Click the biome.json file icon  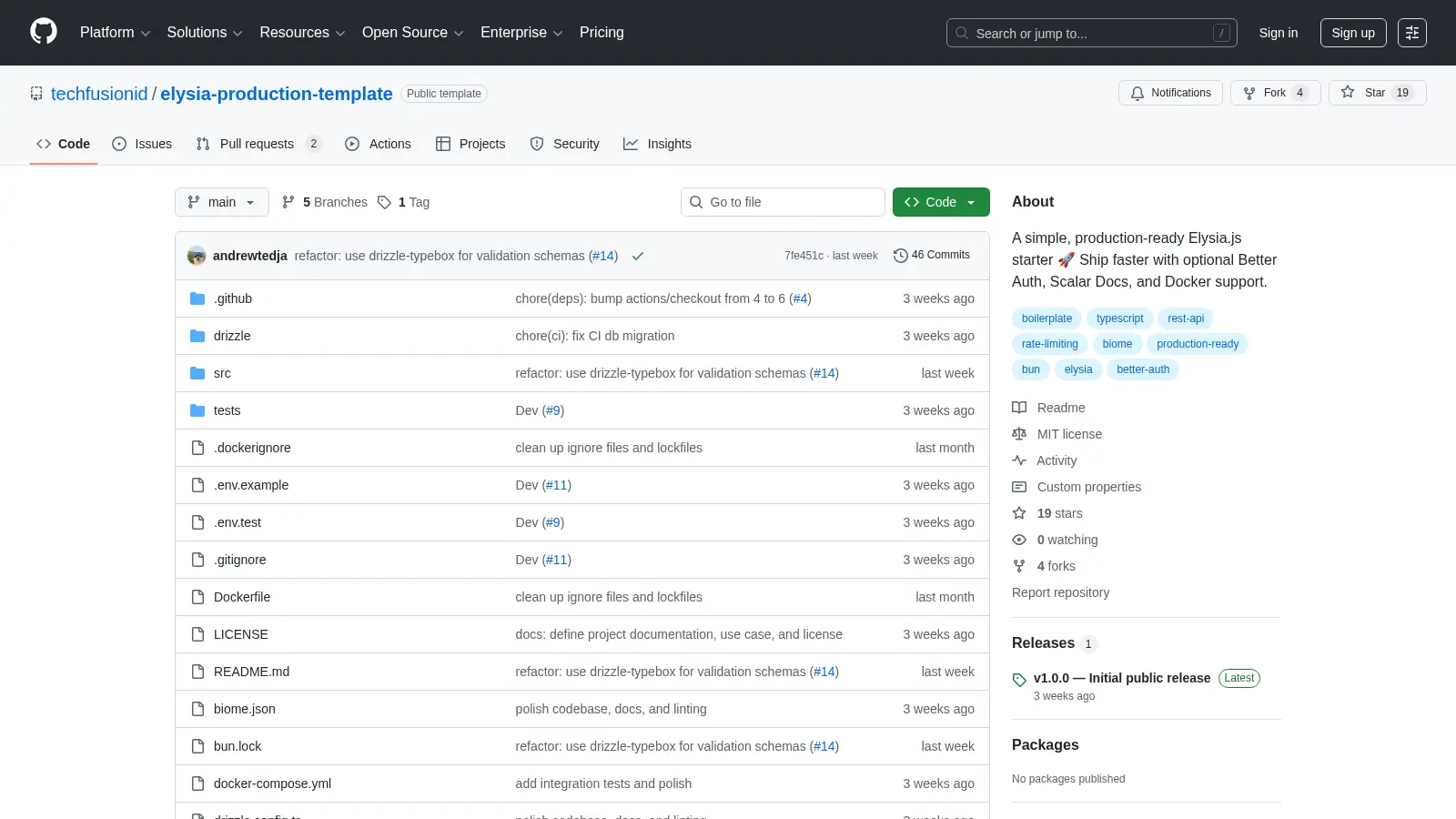[x=197, y=709]
